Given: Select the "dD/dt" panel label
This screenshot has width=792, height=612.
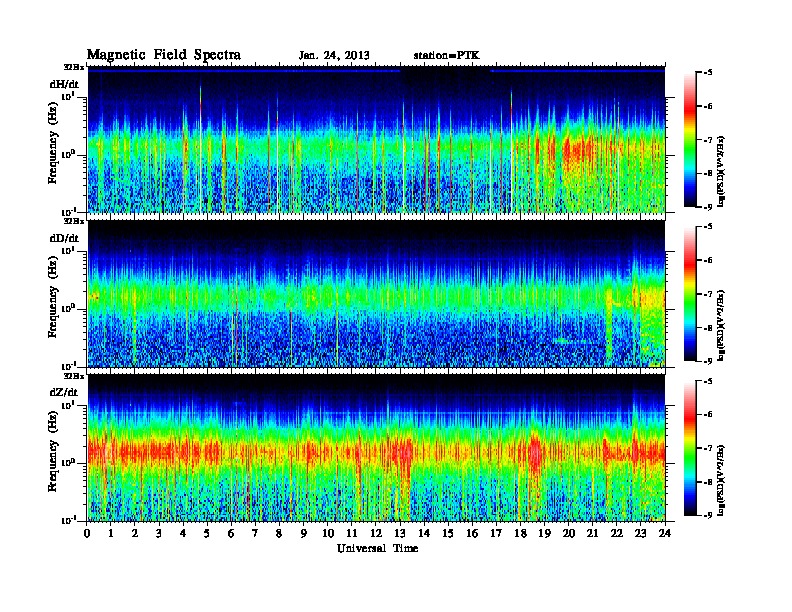Looking at the screenshot, I should click(64, 238).
